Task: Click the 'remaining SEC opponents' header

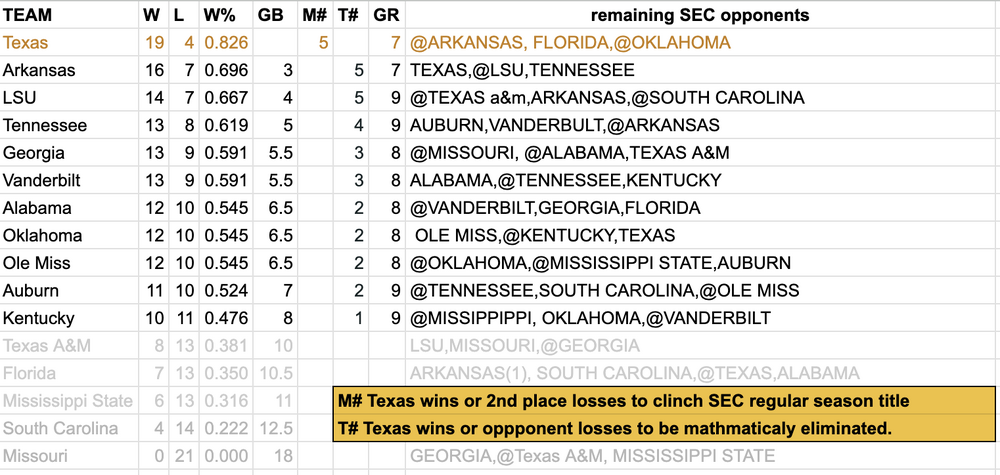Action: tap(700, 16)
